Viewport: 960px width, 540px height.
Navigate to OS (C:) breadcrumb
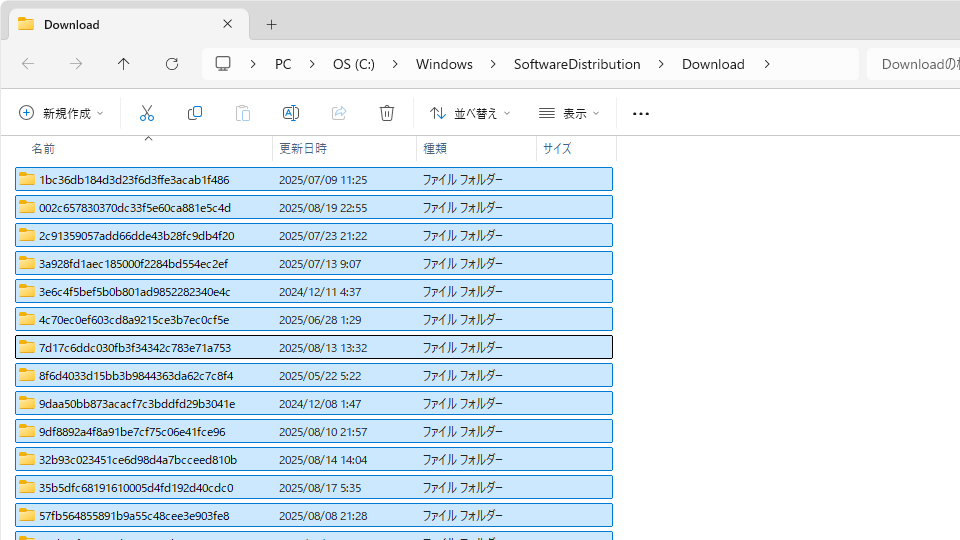tap(354, 64)
